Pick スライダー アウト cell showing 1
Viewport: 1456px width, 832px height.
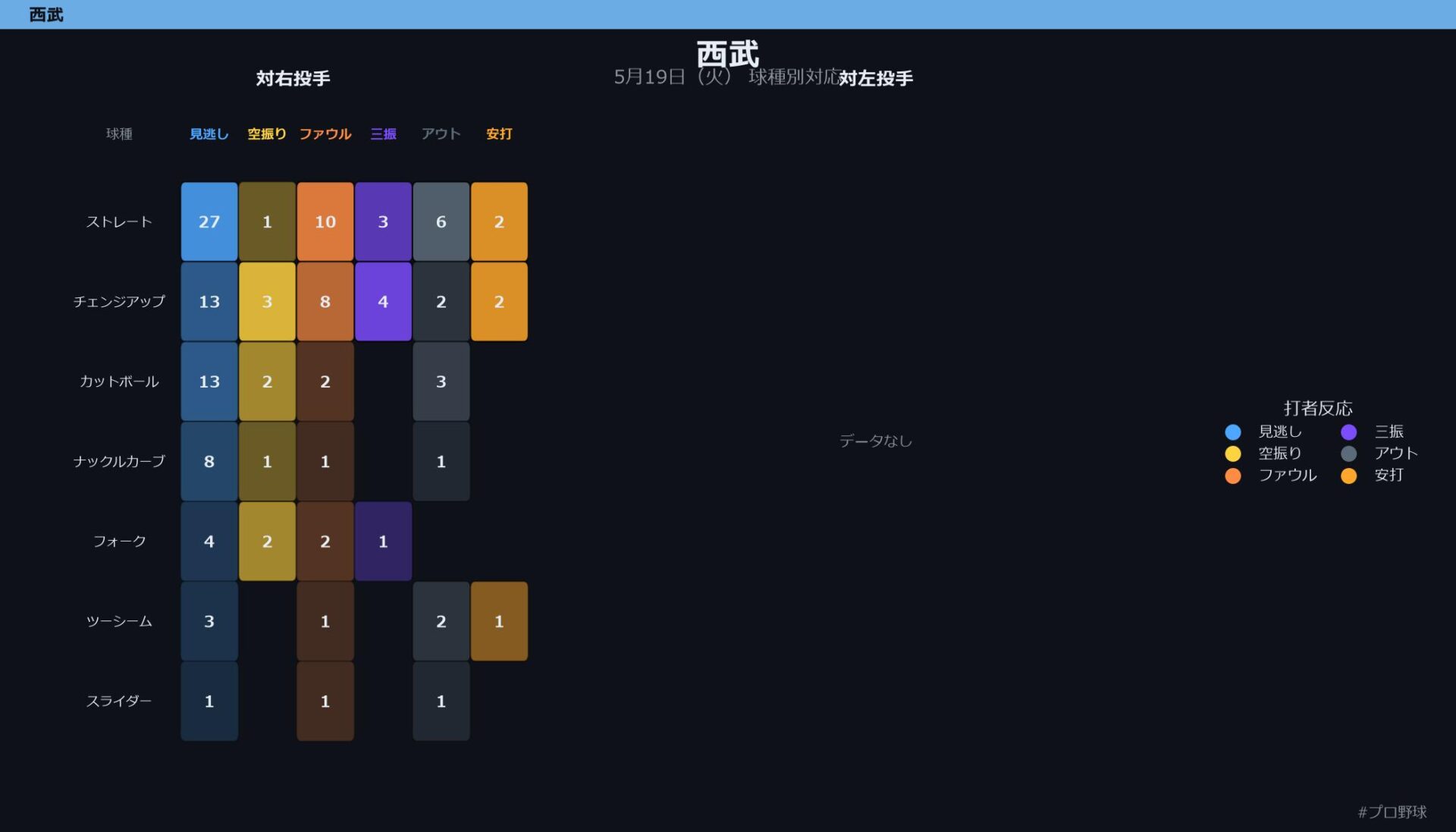coord(441,702)
